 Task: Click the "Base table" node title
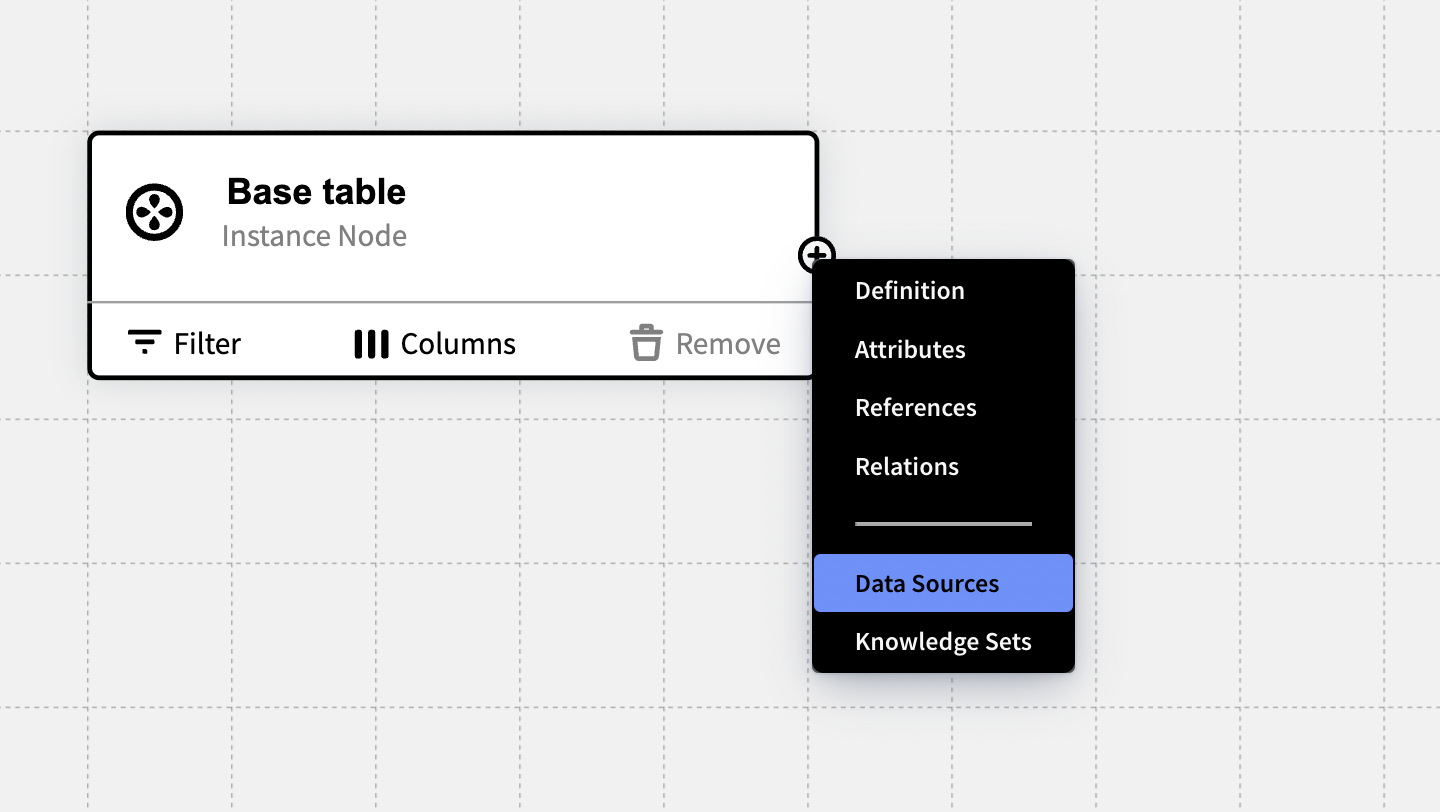(316, 191)
